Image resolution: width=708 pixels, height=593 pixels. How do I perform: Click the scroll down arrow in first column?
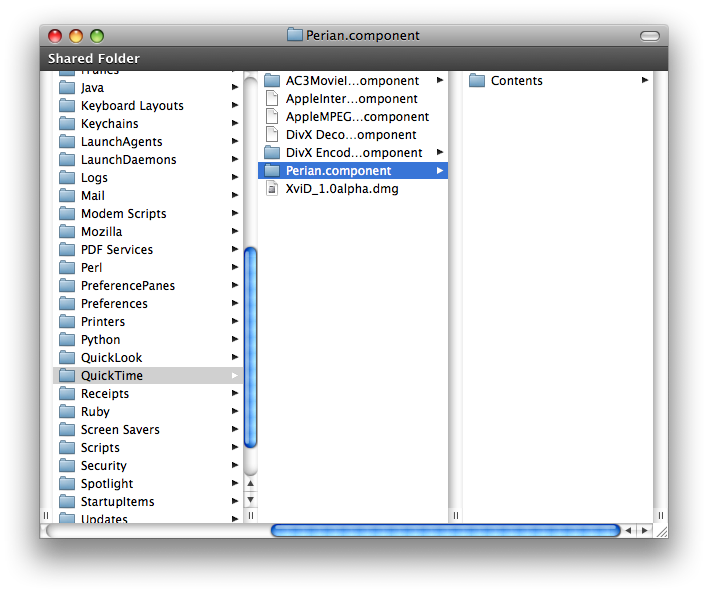pos(251,499)
